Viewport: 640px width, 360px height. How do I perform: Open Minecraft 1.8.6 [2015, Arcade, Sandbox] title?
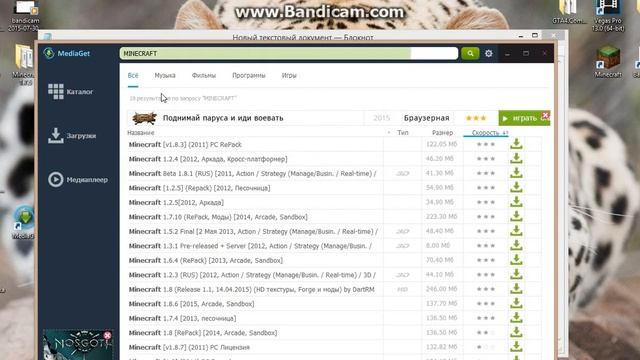[x=191, y=304]
